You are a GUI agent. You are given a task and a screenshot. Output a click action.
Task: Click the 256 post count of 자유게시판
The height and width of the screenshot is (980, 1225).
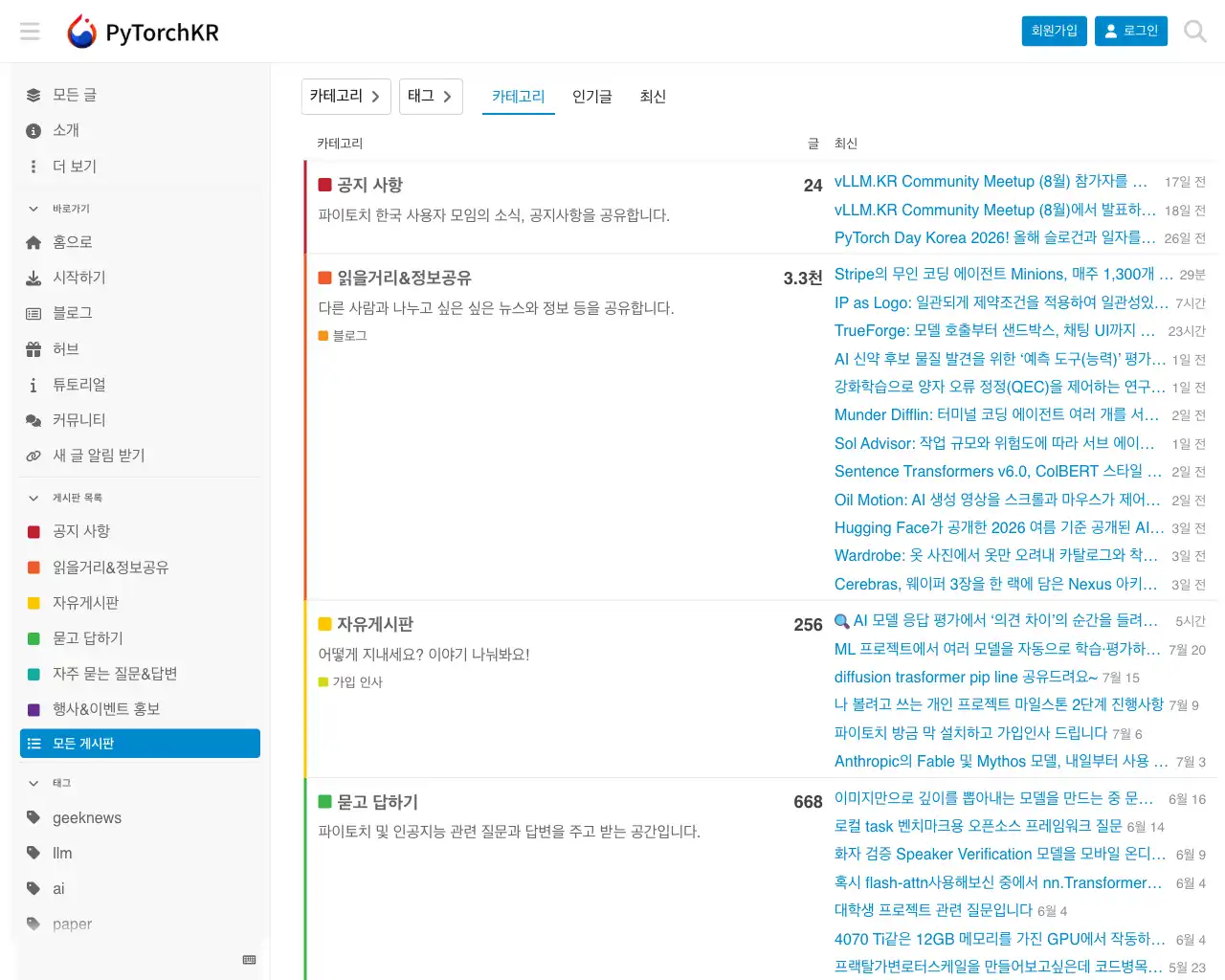(x=808, y=625)
